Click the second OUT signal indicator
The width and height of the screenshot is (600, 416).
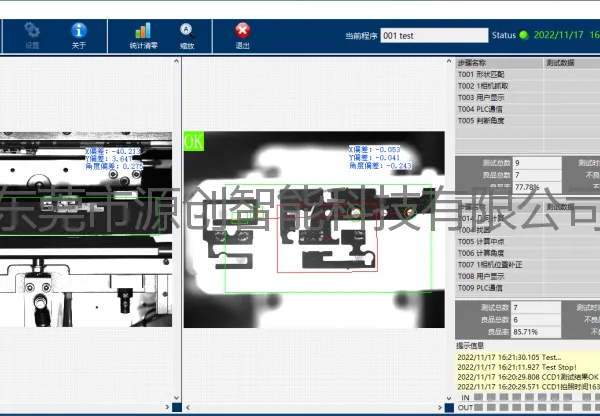[x=491, y=407]
